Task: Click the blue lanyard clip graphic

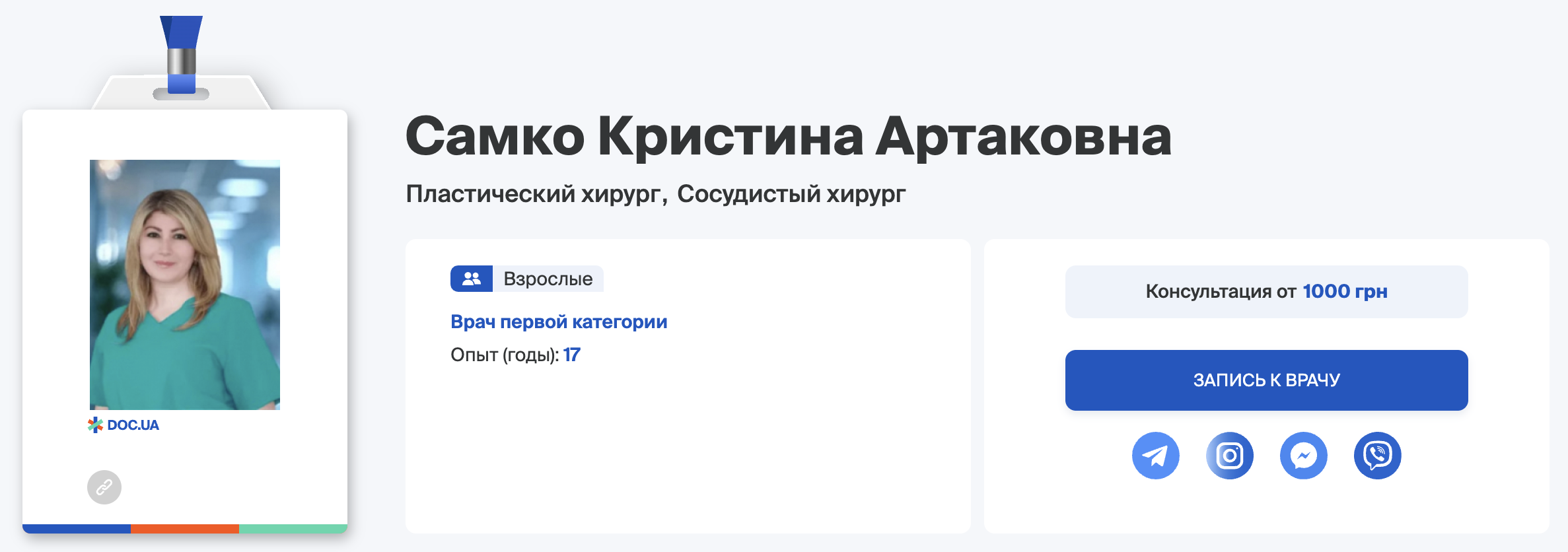Action: (181, 55)
